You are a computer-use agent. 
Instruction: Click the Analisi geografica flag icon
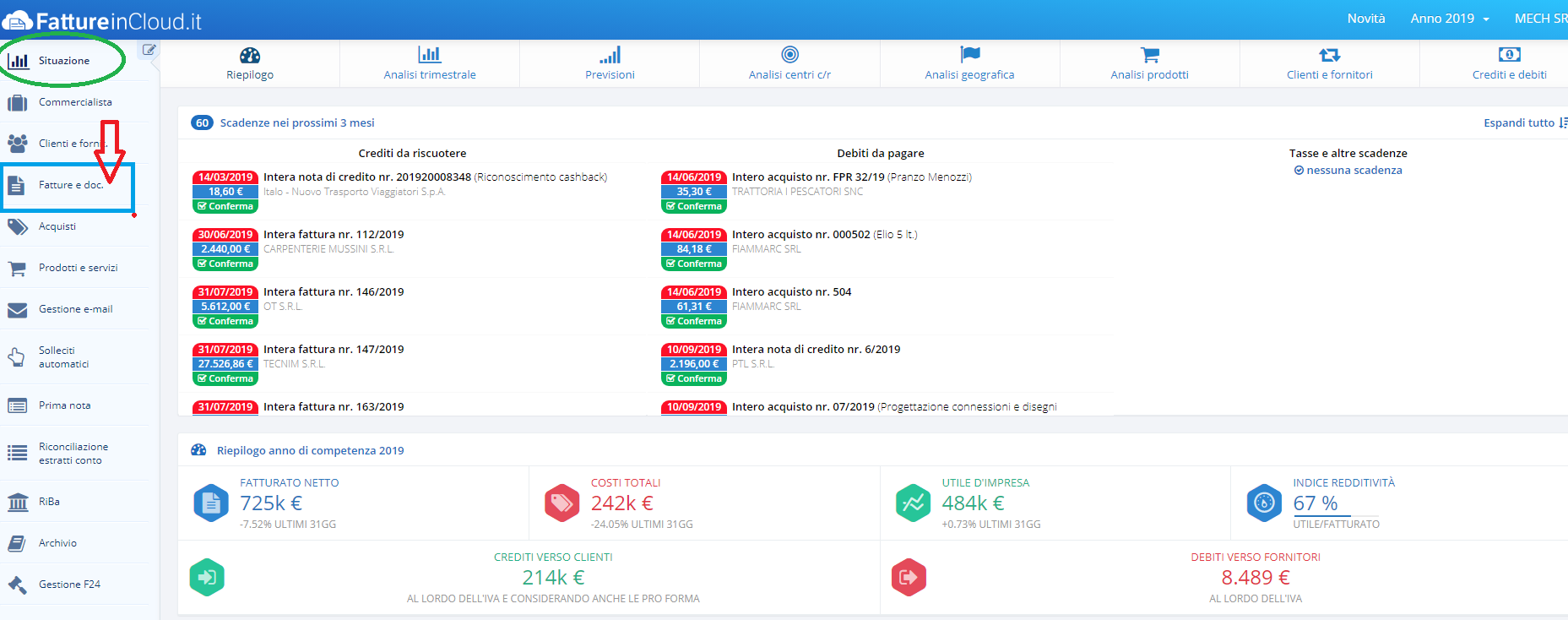pyautogui.click(x=969, y=56)
